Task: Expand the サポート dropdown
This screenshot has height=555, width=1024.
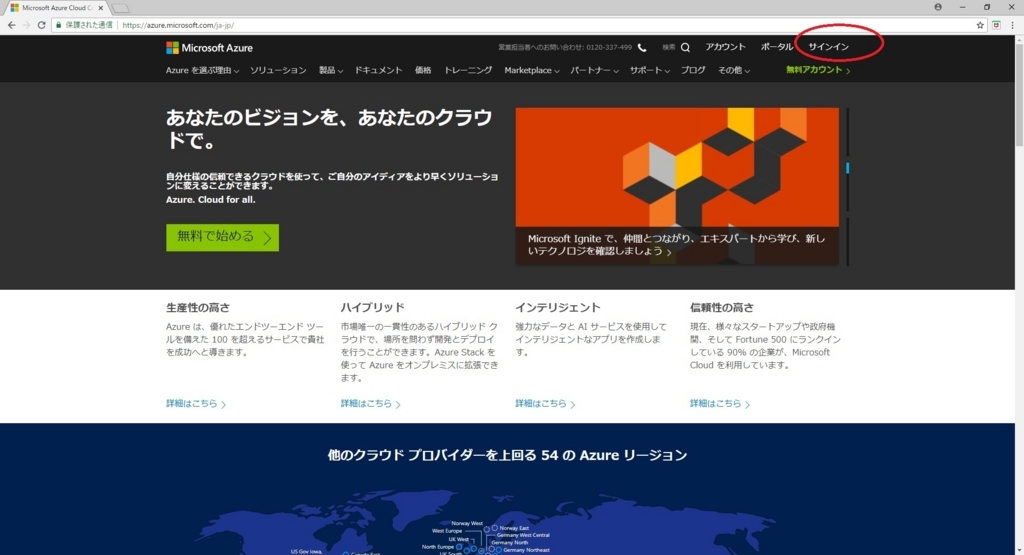Action: [649, 70]
